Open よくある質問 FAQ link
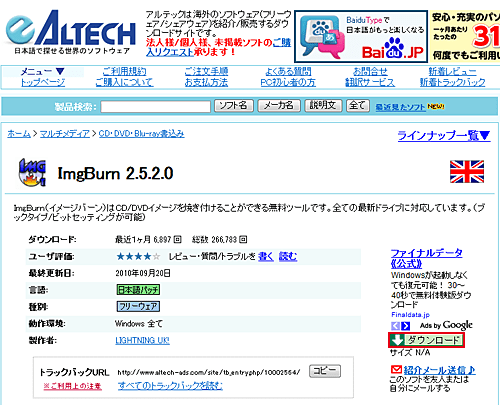The height and width of the screenshot is (405, 500). [x=288, y=71]
